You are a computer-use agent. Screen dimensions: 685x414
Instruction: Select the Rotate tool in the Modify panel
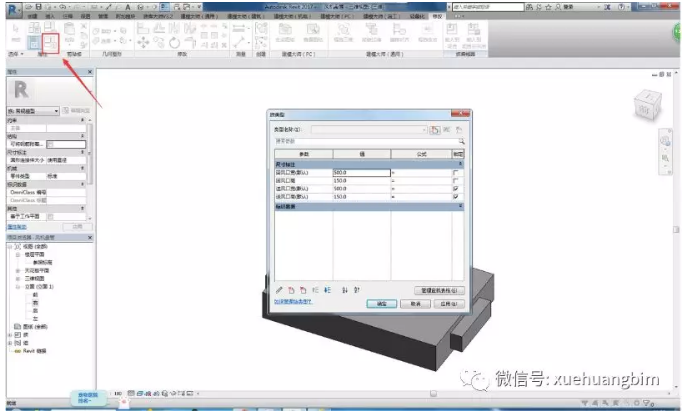point(174,42)
